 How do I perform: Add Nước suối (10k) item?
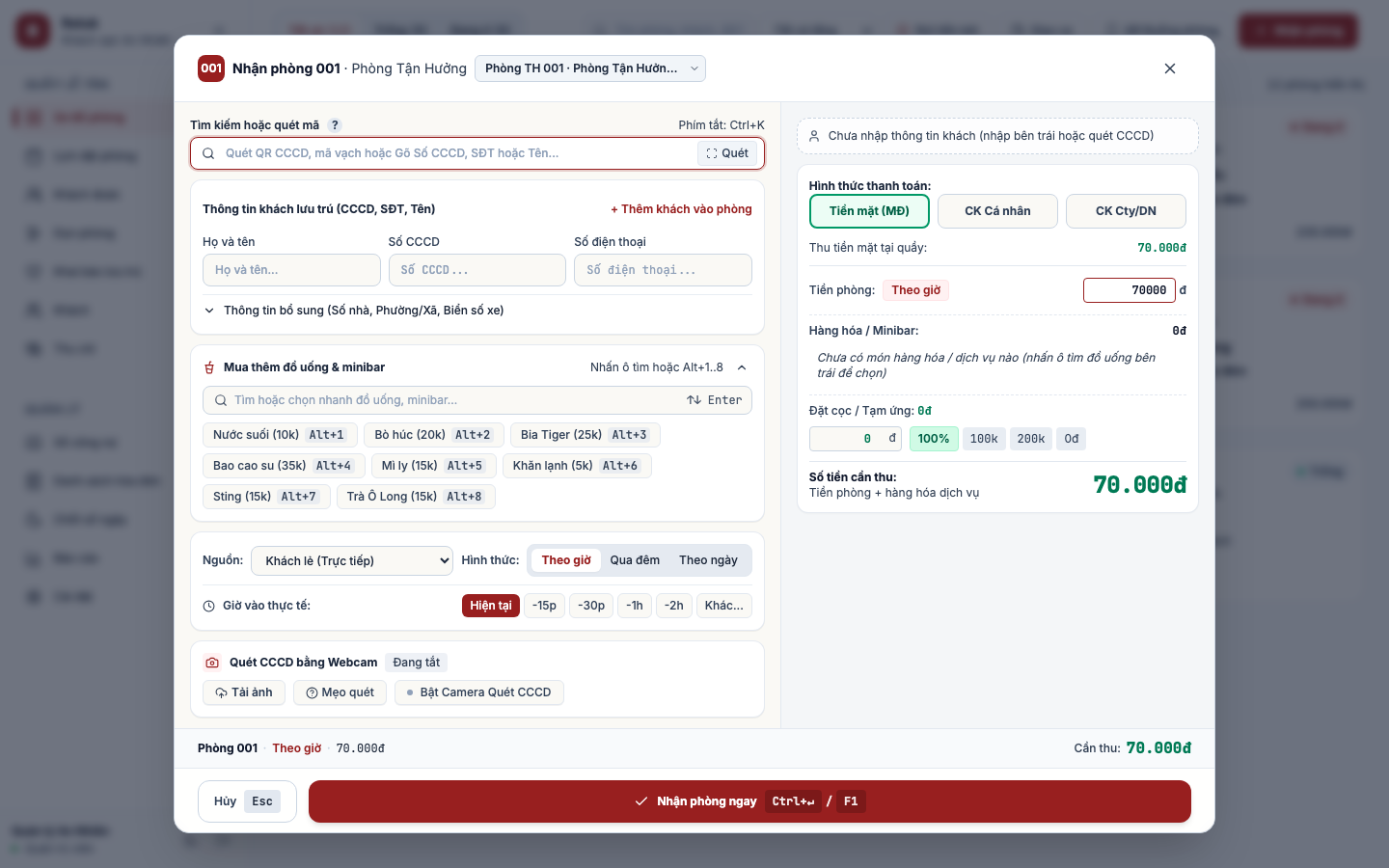tap(280, 435)
